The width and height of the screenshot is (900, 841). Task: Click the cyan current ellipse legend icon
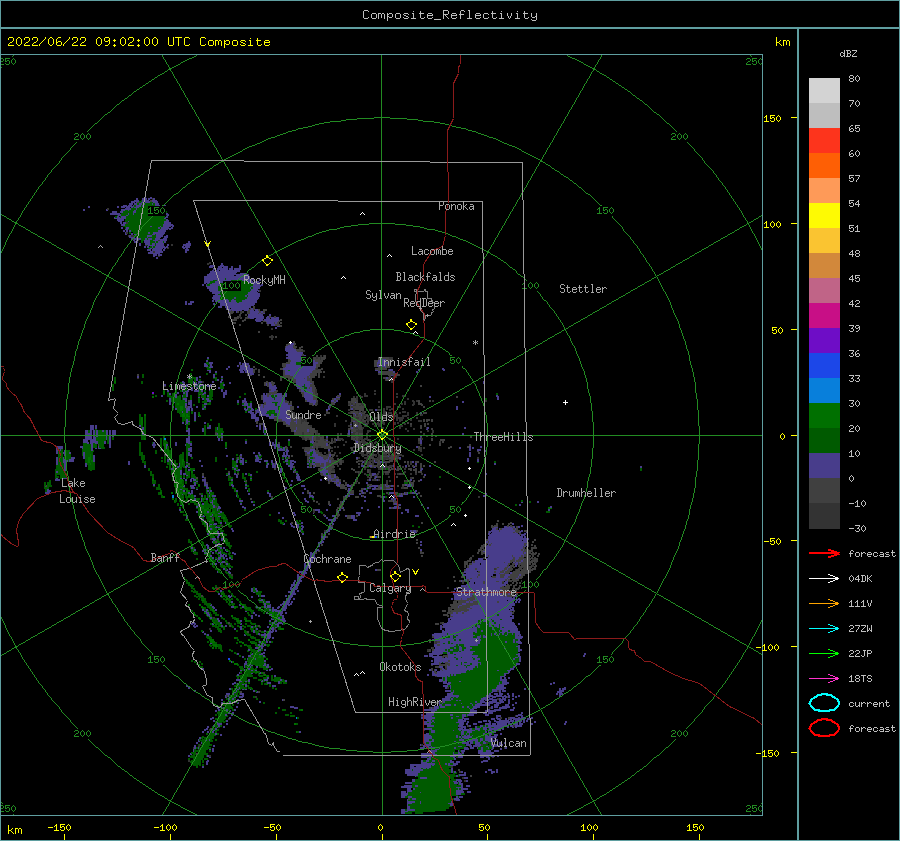click(824, 703)
